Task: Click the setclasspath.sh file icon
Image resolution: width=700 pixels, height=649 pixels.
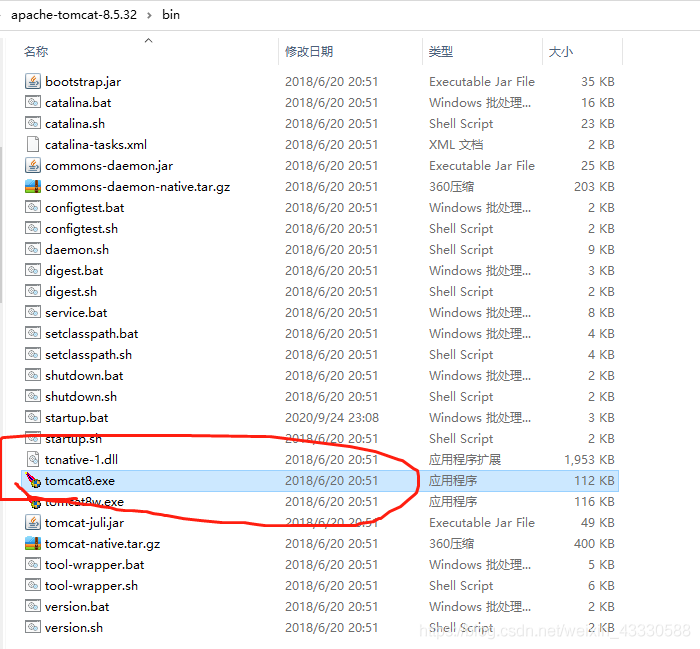Action: point(33,354)
